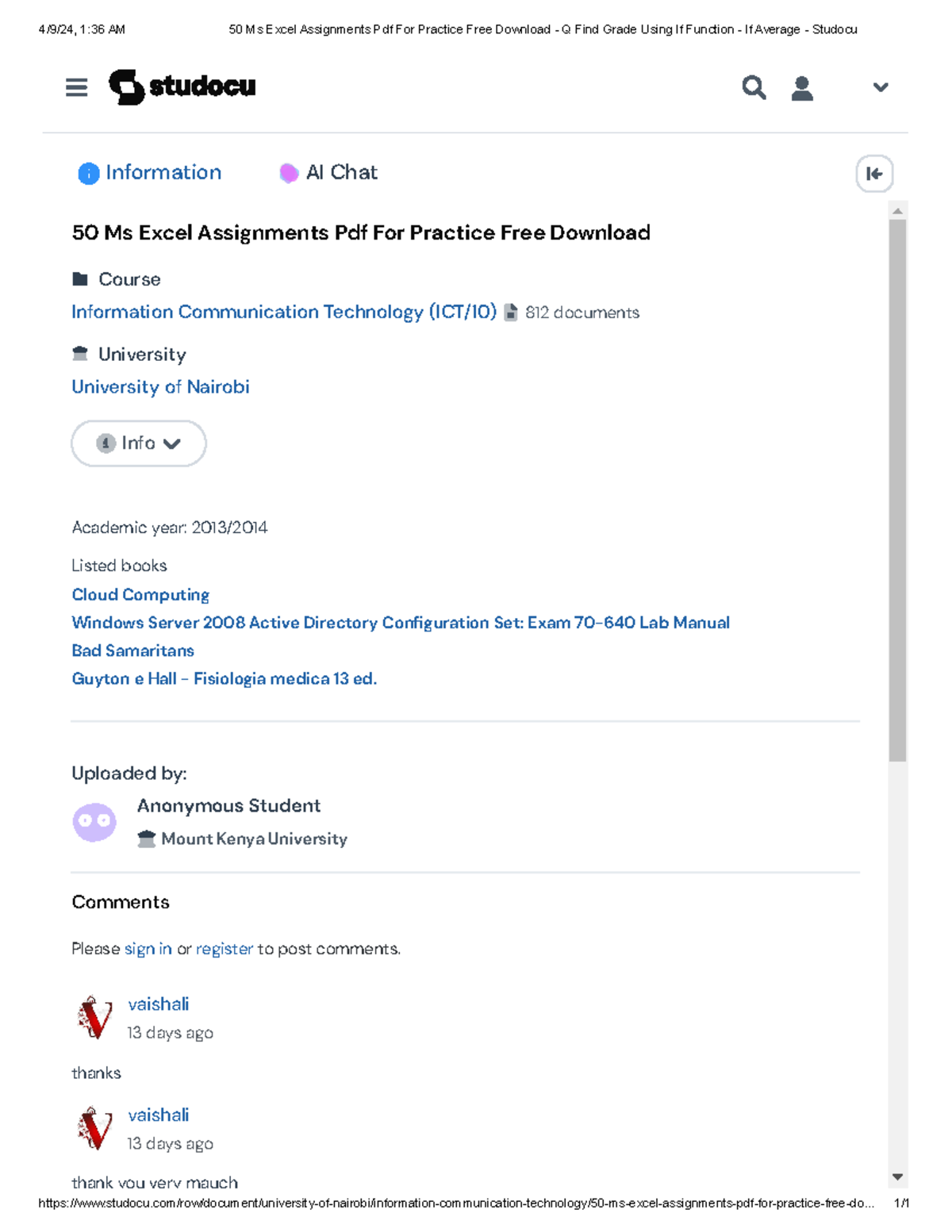This screenshot has width=952, height=1232.
Task: Click the sign in link
Action: (148, 949)
